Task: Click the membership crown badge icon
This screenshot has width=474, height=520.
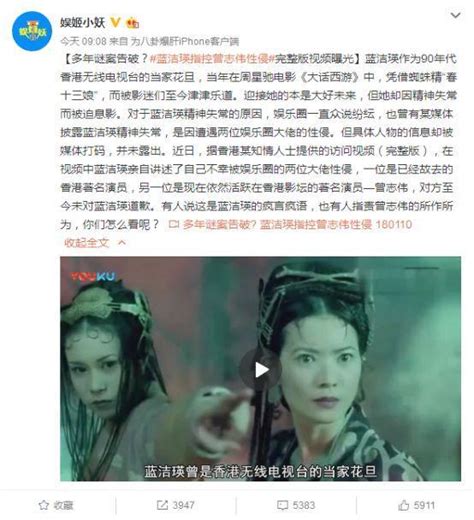Action: click(x=132, y=23)
